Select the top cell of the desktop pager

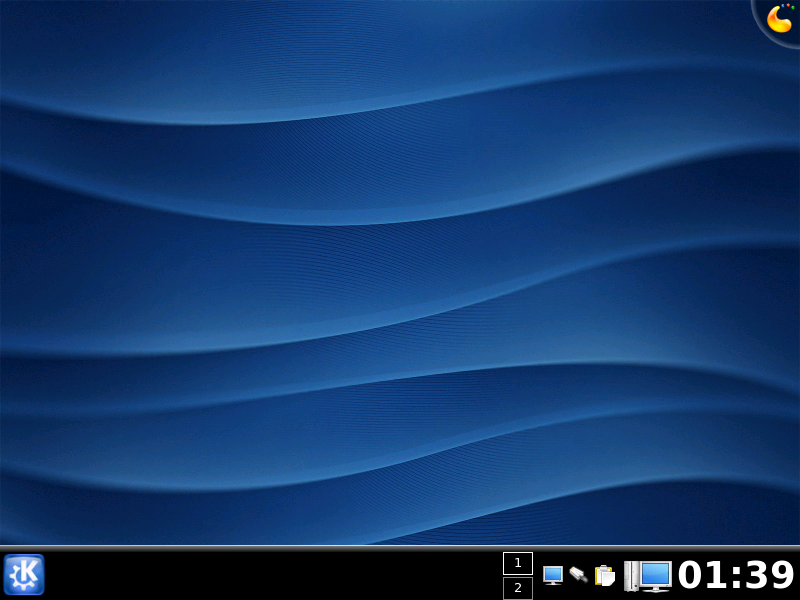point(518,564)
